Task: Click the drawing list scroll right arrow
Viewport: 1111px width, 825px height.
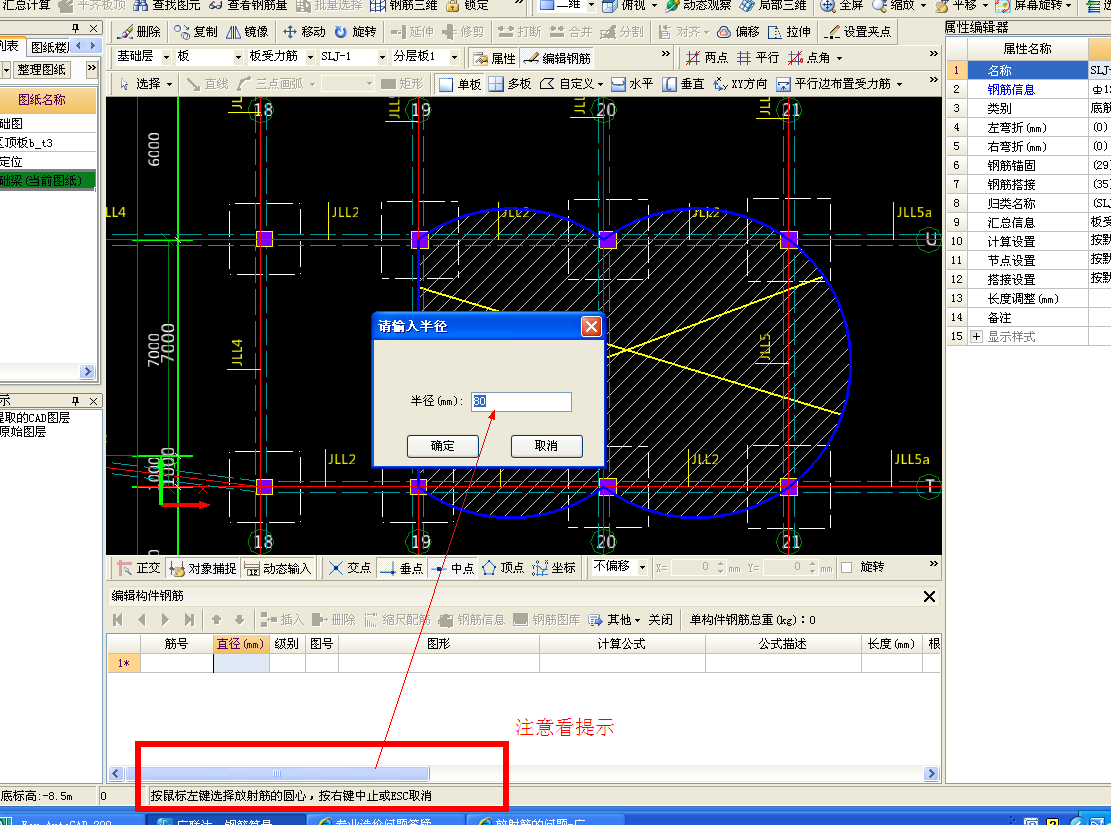Action: (x=87, y=371)
